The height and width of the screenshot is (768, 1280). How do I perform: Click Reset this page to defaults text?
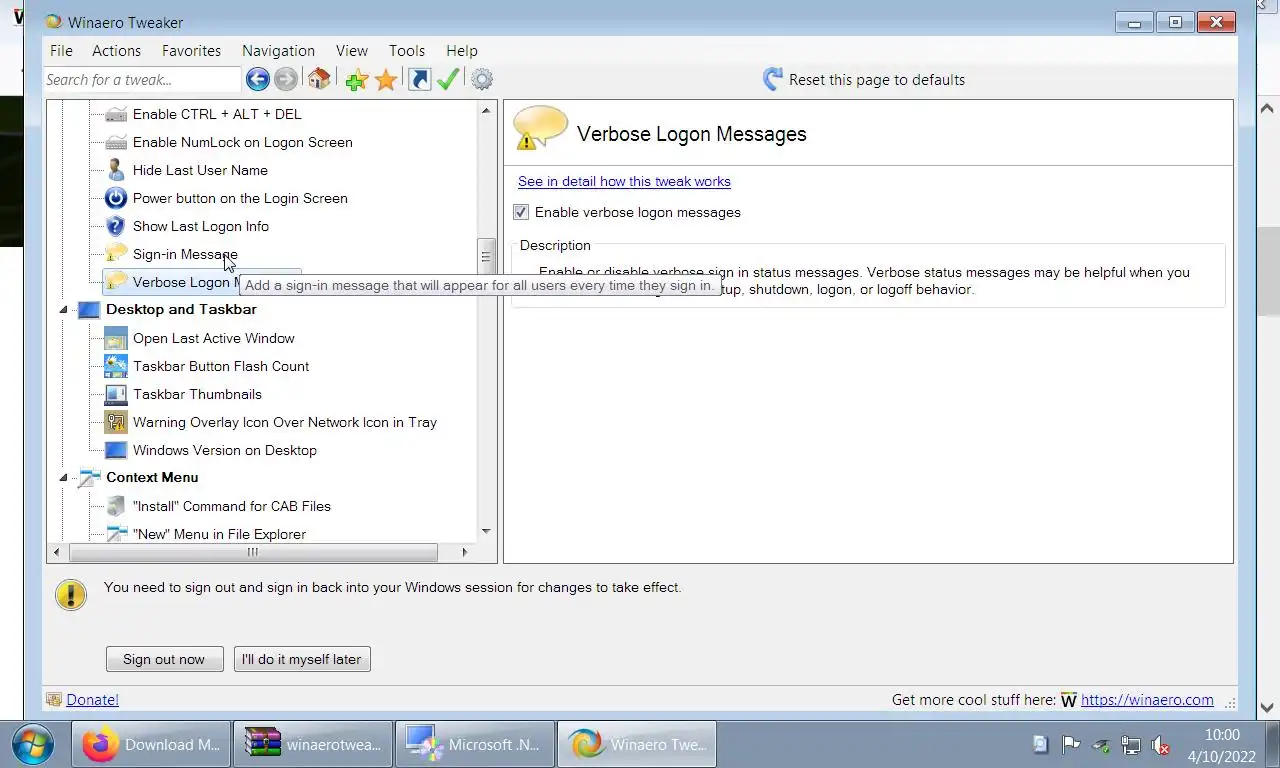(x=877, y=80)
